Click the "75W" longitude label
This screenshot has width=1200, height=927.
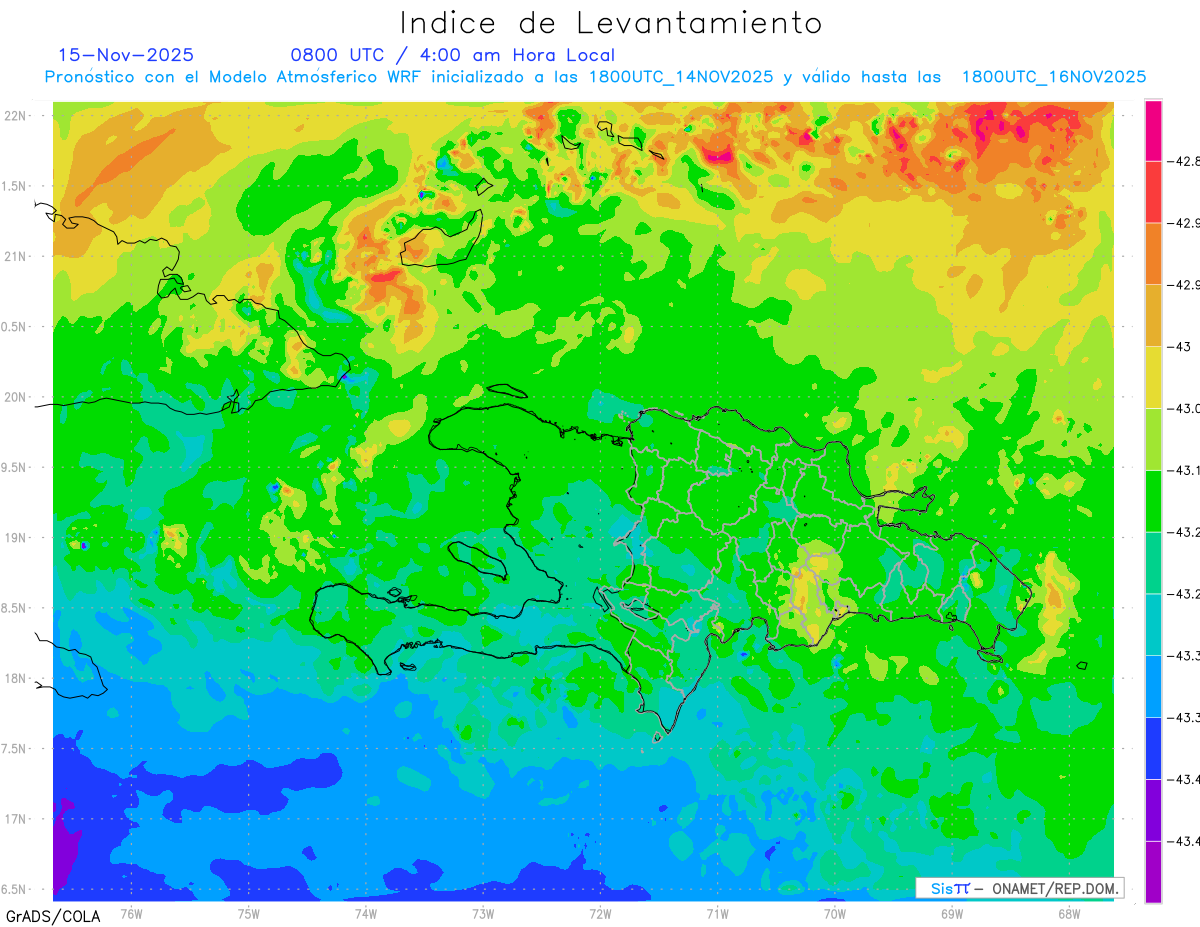click(x=249, y=914)
